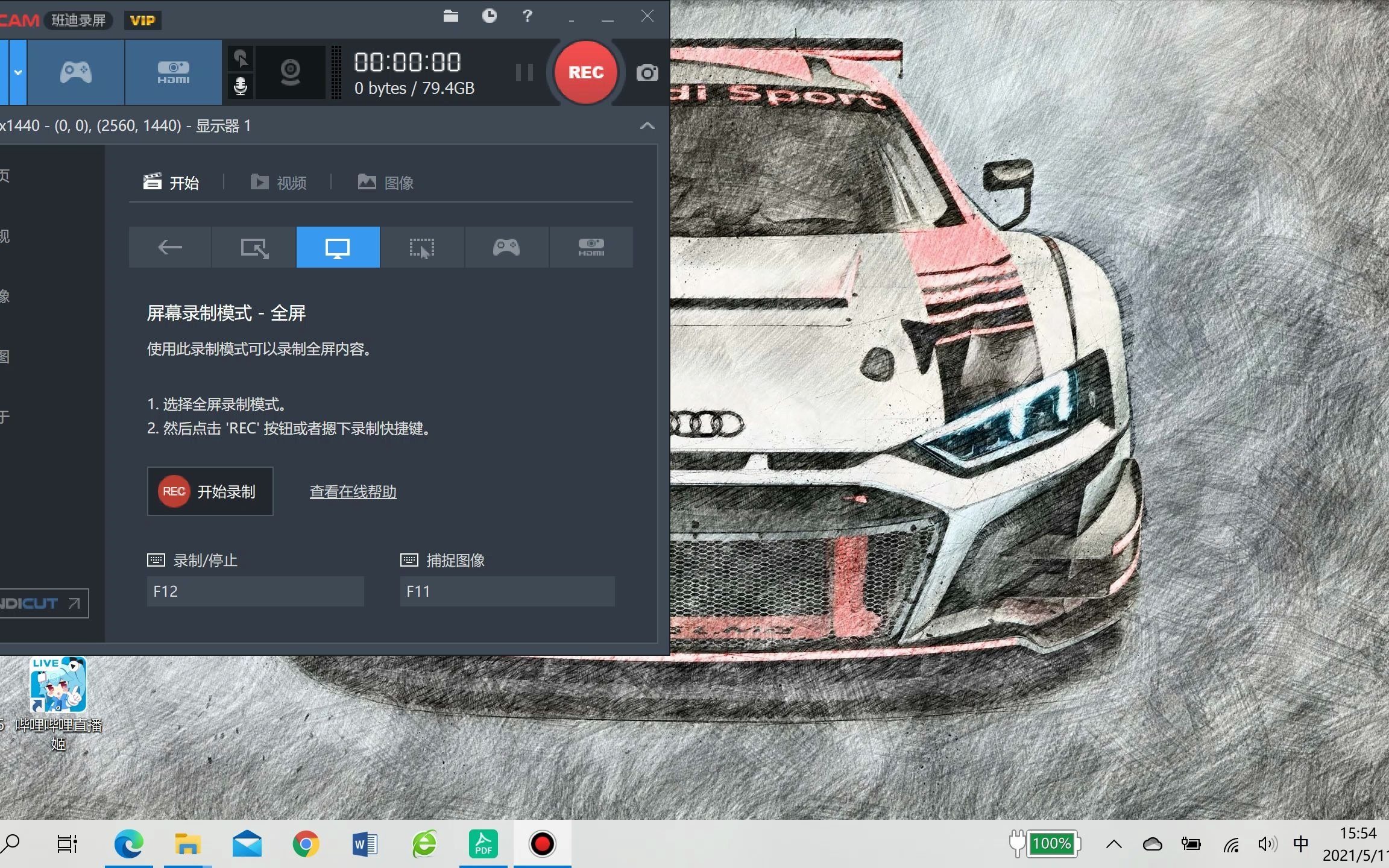Select game recording mode in top toolbar

tap(76, 72)
